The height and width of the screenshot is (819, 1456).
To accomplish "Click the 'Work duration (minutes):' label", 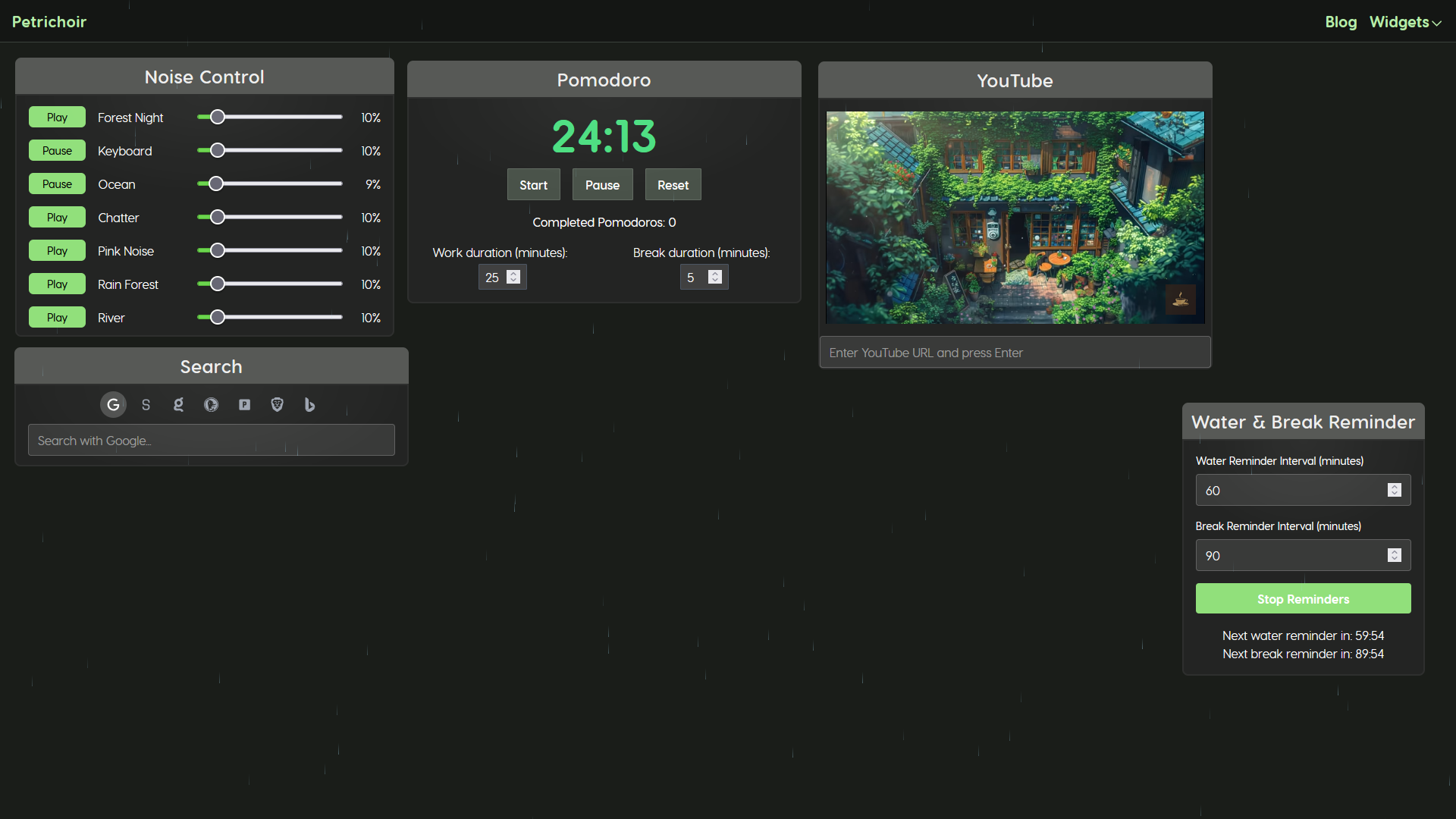I will [500, 253].
